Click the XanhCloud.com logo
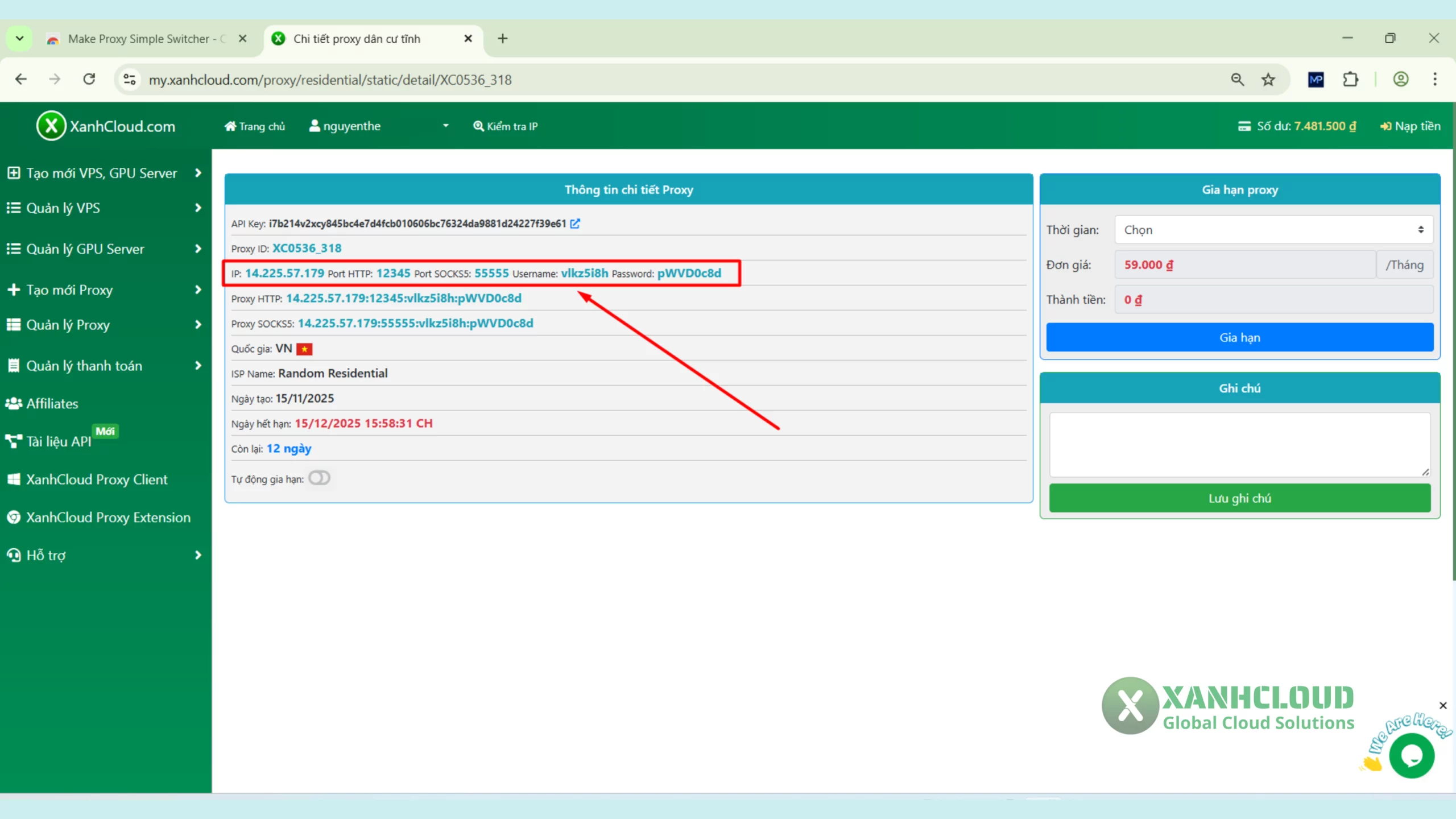Viewport: 1456px width, 819px height. [106, 126]
